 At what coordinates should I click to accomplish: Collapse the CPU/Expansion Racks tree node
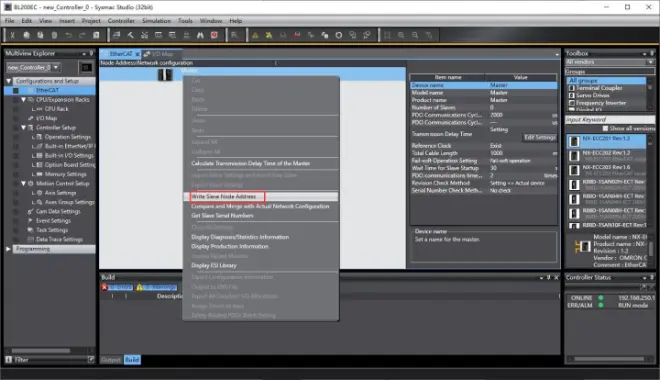click(24, 100)
